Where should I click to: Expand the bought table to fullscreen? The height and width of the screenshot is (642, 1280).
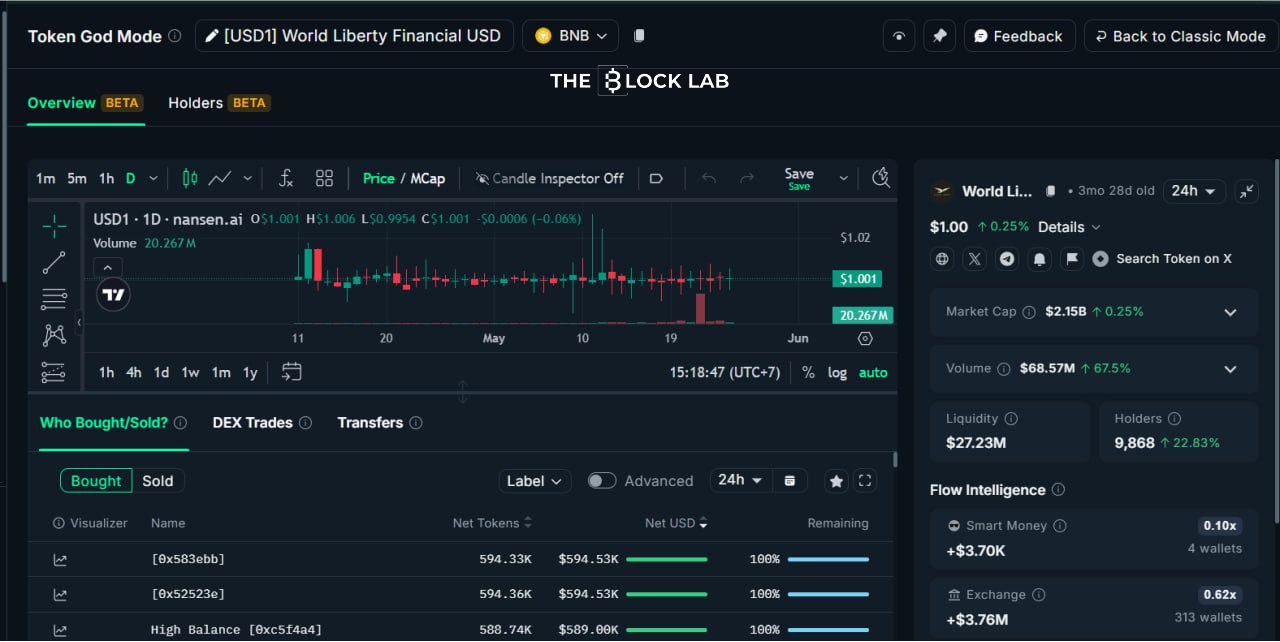pyautogui.click(x=866, y=481)
